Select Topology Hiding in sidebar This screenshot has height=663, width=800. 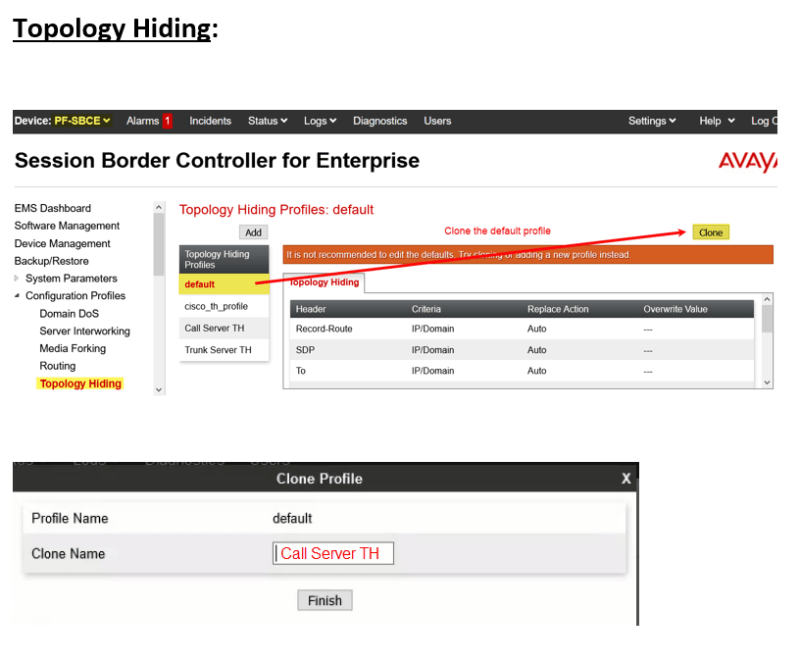tap(81, 383)
